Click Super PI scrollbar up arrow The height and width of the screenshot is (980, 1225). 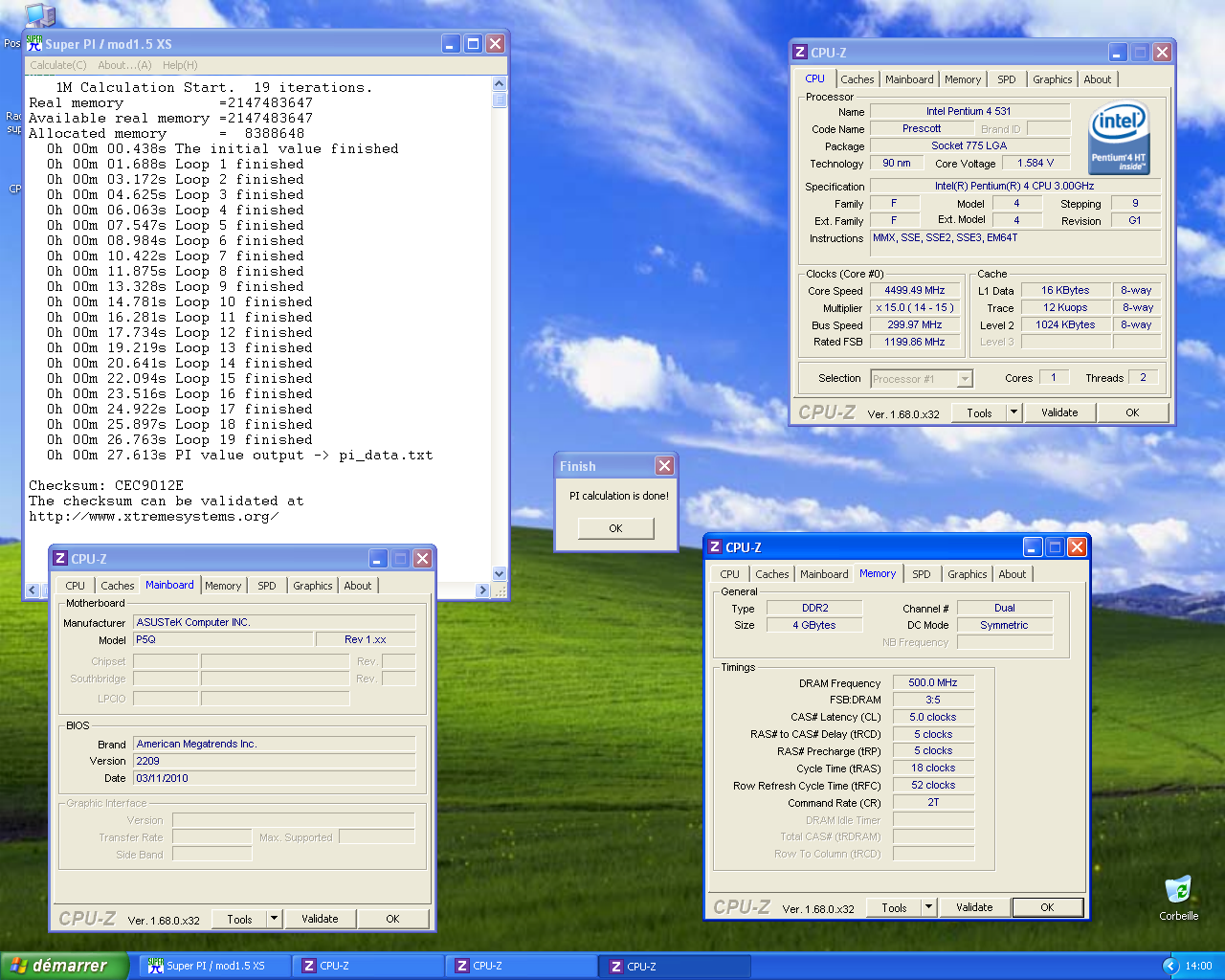499,84
